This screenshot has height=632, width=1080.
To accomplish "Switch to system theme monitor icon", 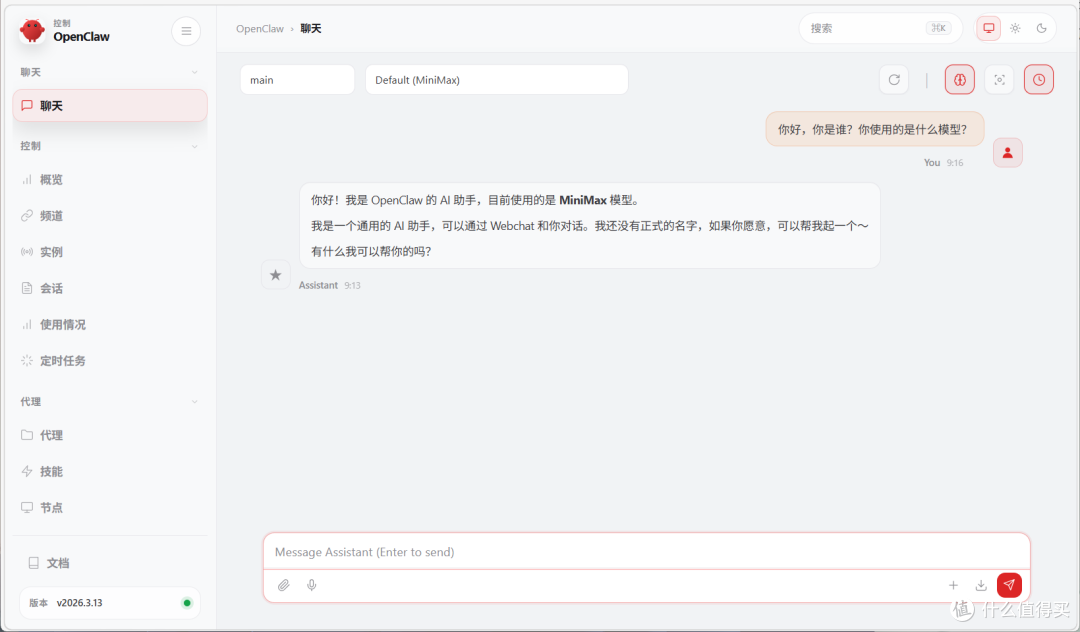I will click(988, 28).
